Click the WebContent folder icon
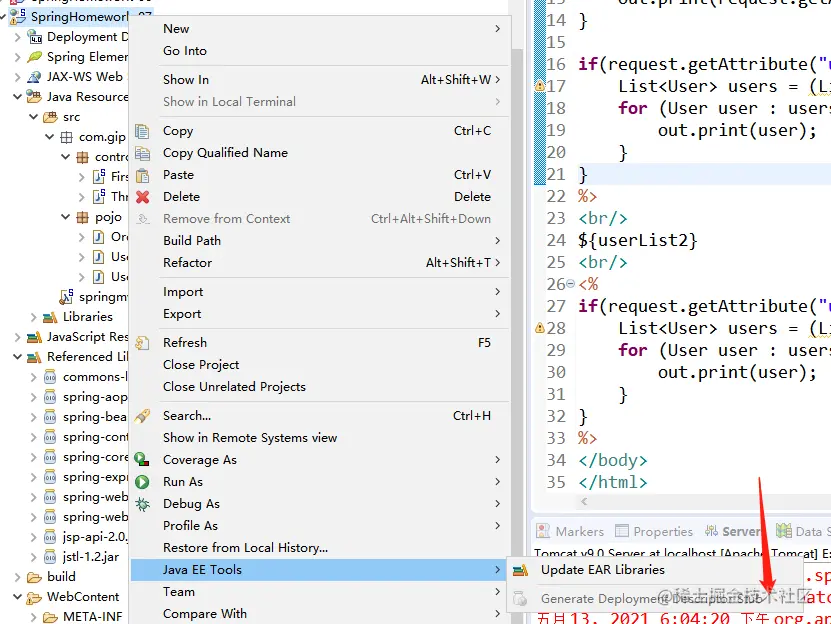The image size is (831, 624). click(x=34, y=597)
